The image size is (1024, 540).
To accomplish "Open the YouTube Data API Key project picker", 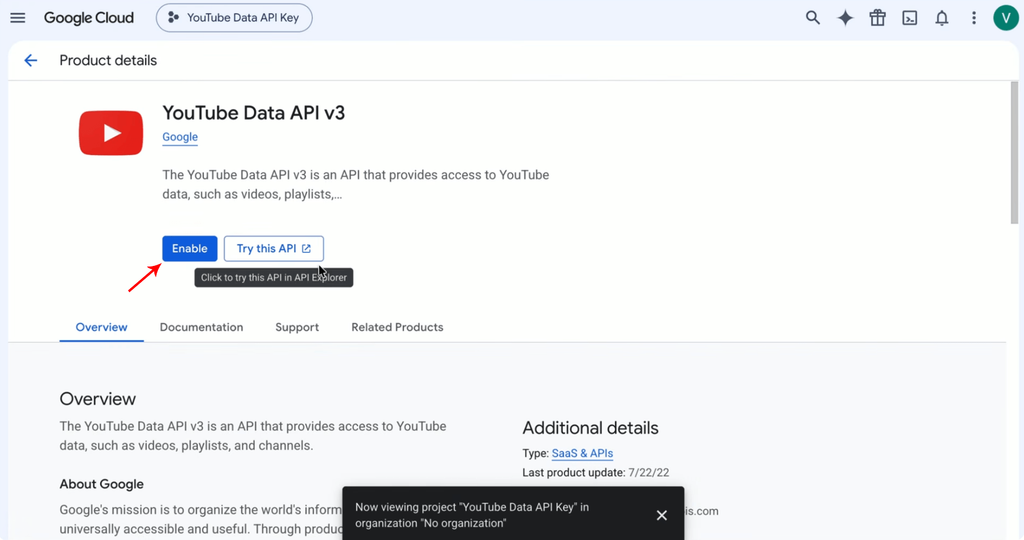I will [x=234, y=18].
